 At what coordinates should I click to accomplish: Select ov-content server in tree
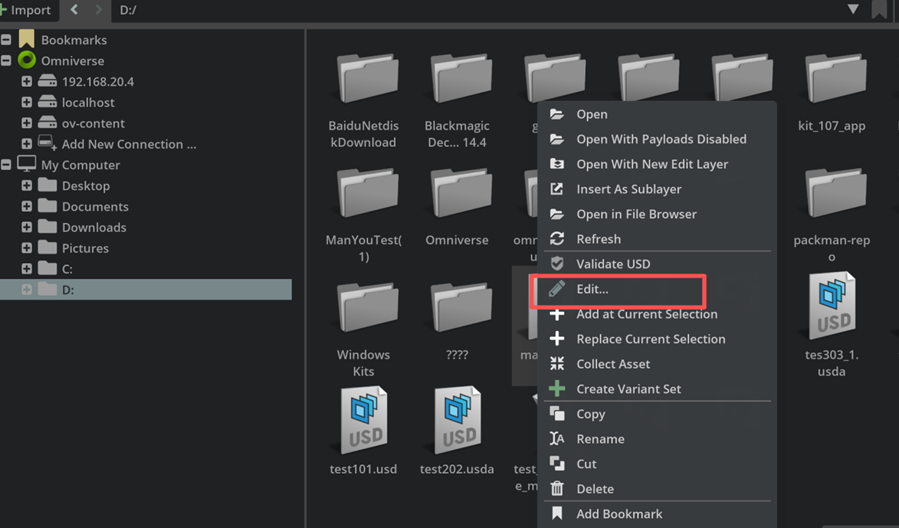tap(93, 123)
